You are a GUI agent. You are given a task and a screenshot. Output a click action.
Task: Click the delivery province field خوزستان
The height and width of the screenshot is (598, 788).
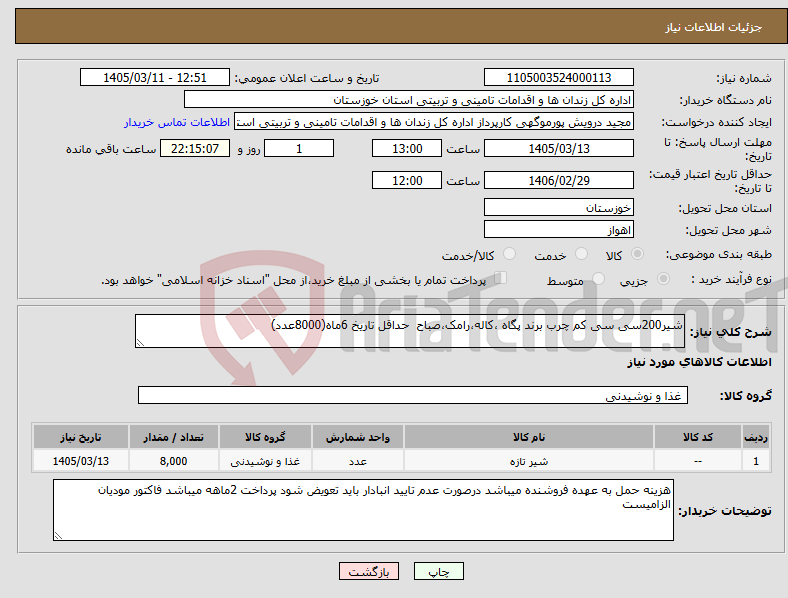click(x=558, y=207)
